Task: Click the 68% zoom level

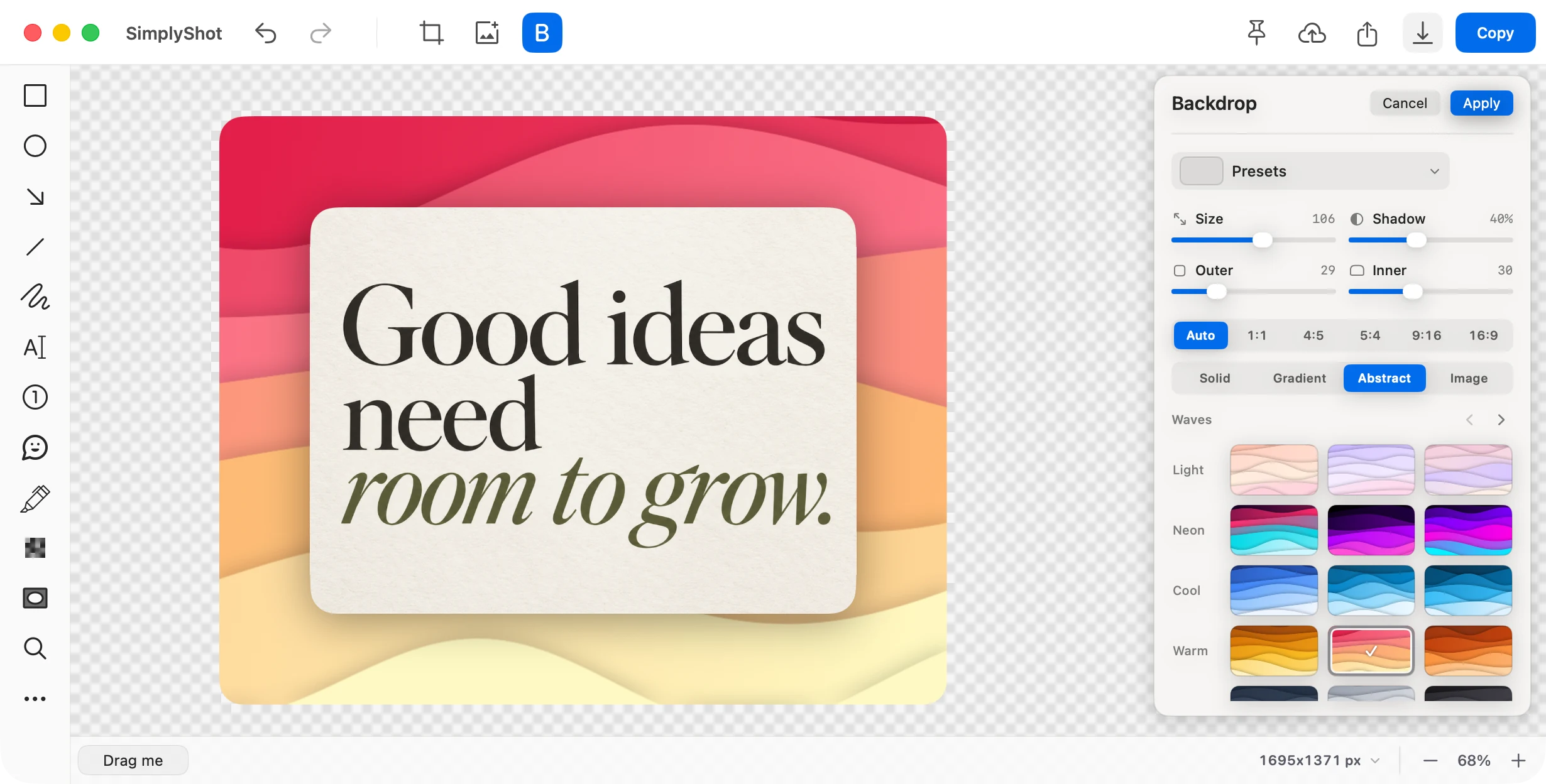Action: pos(1474,761)
